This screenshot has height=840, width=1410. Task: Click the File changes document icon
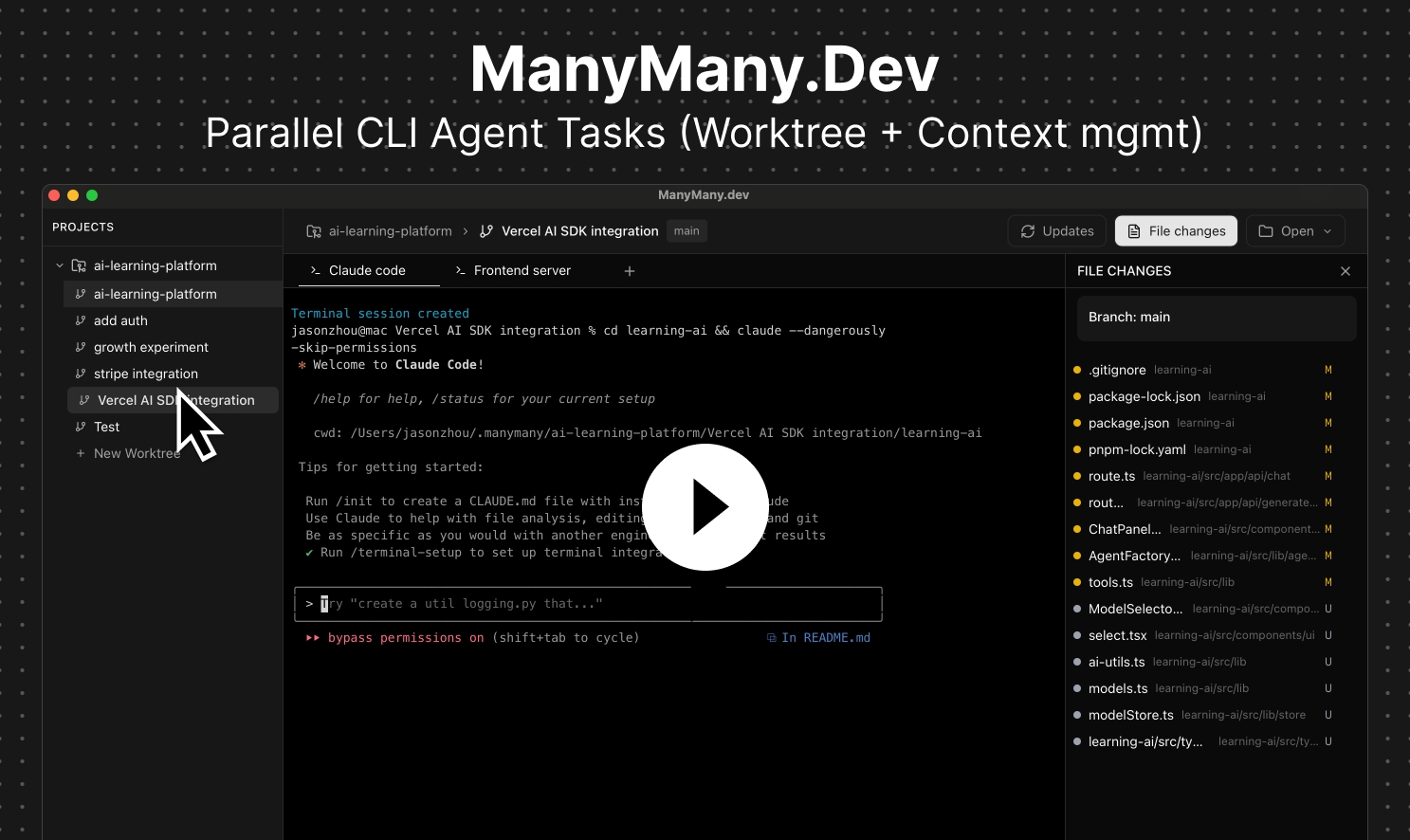[x=1134, y=231]
